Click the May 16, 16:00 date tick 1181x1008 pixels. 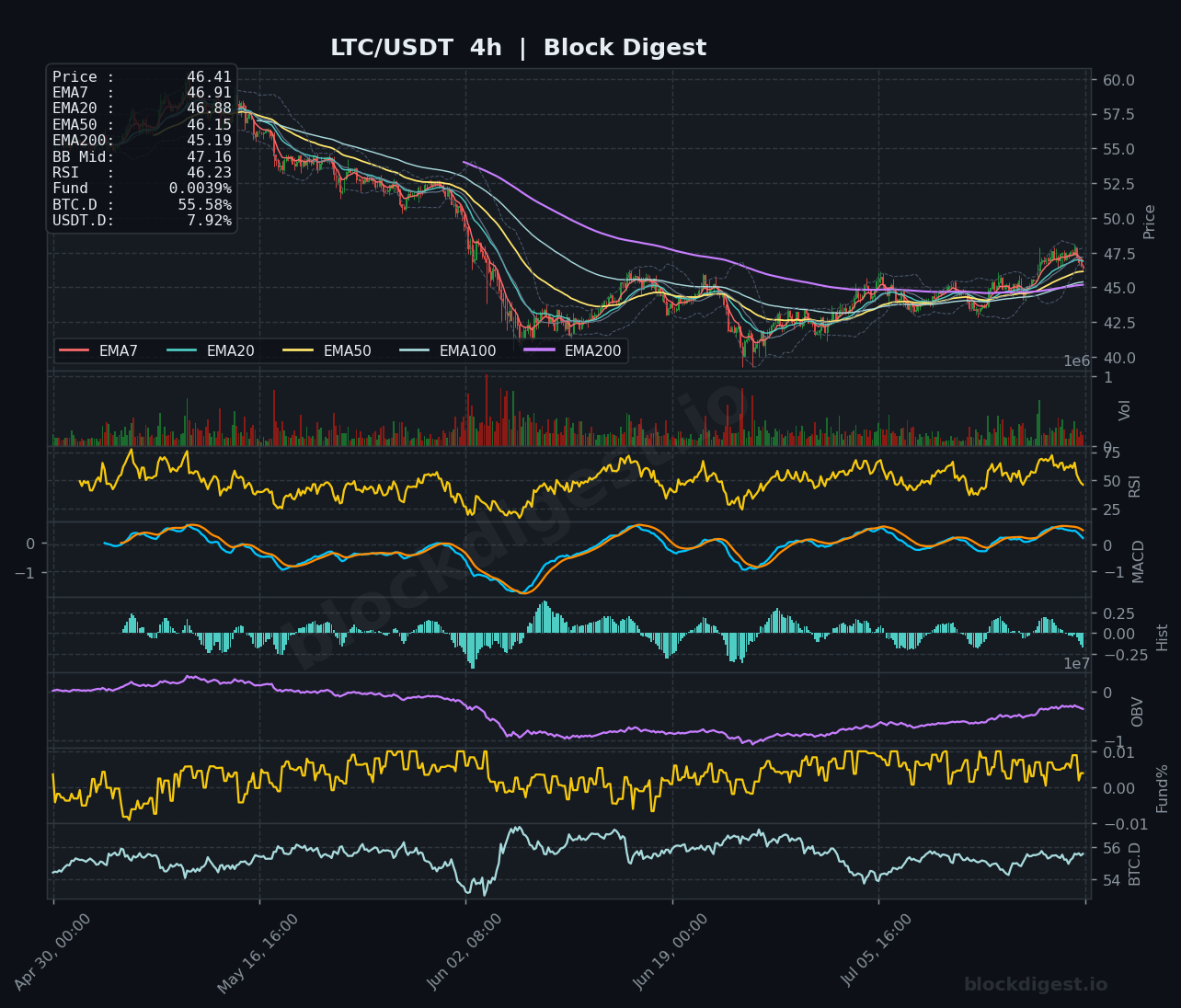tap(259, 953)
